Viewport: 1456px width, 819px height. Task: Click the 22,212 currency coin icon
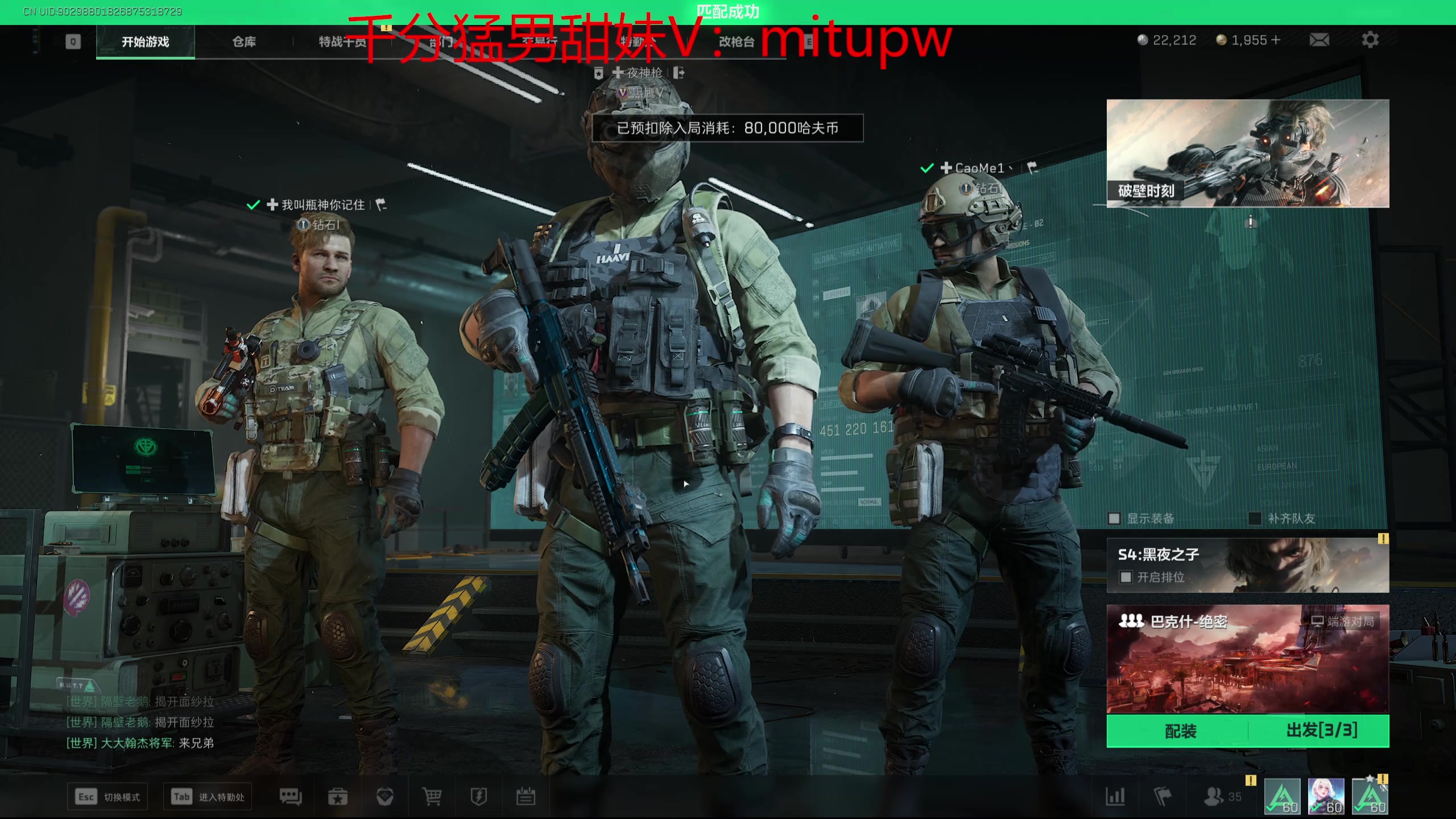tap(1143, 40)
